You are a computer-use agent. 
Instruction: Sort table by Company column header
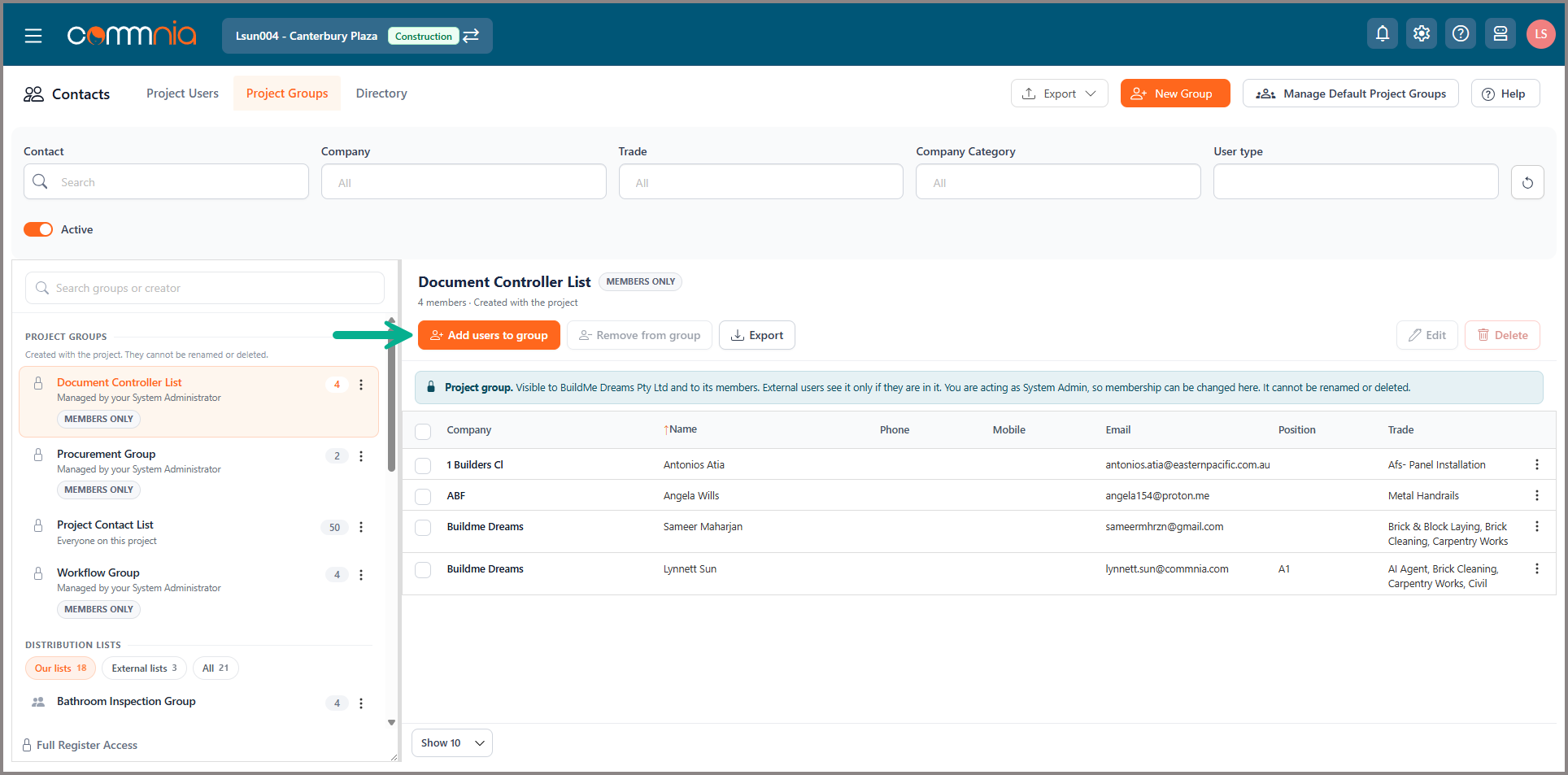click(468, 430)
